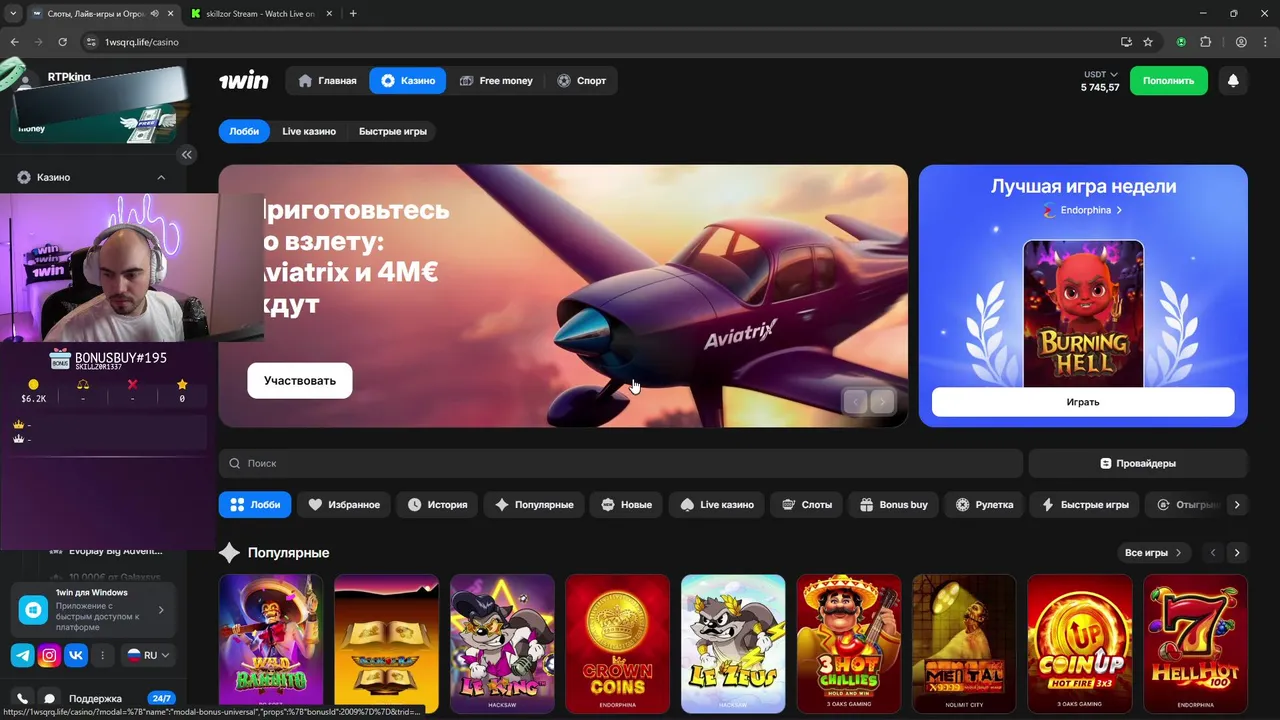The width and height of the screenshot is (1280, 720).
Task: Open the browser extensions puzzle icon
Action: [x=1205, y=42]
